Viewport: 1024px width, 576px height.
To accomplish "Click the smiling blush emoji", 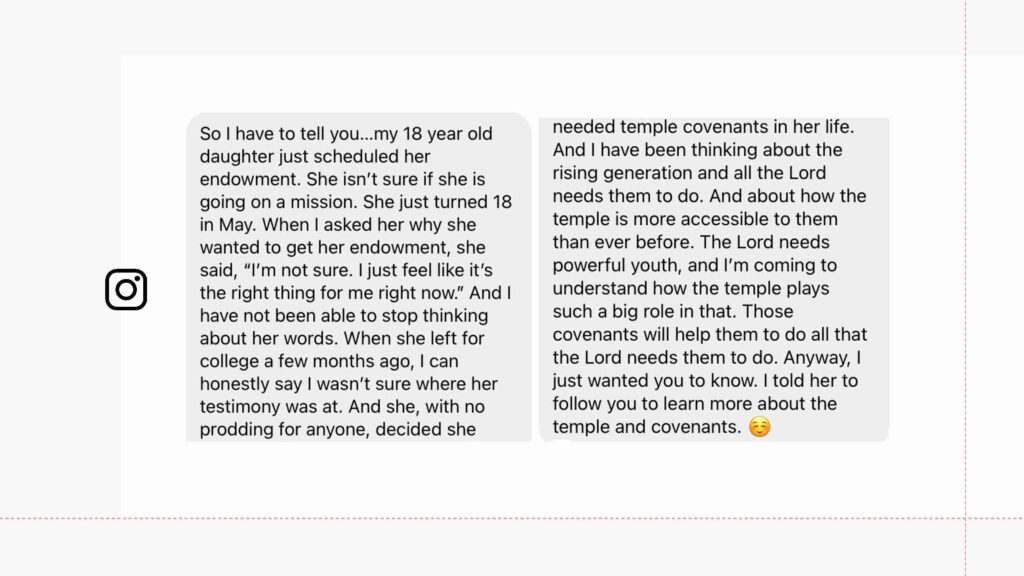I will point(760,428).
